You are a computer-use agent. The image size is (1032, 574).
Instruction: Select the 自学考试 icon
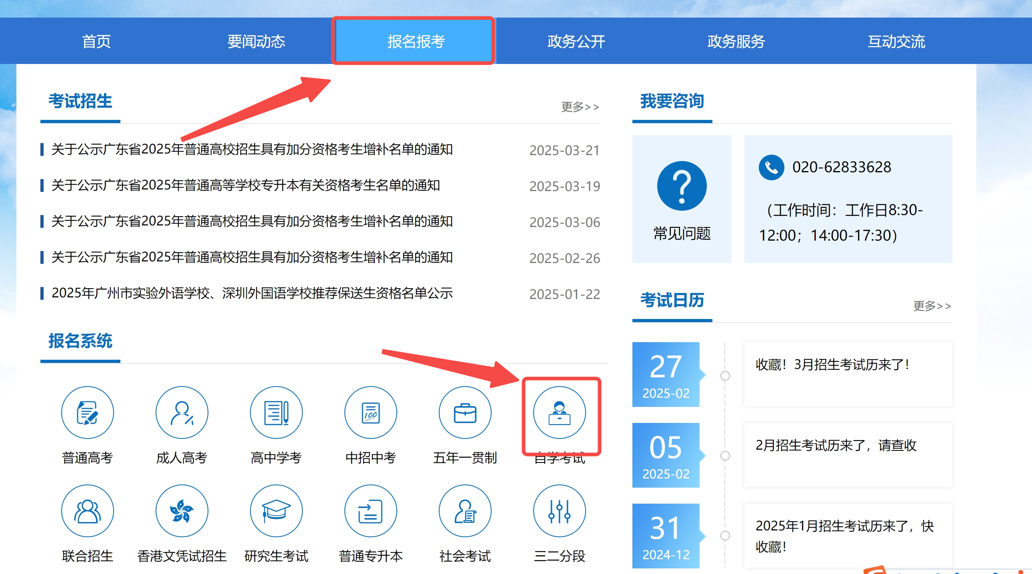559,413
